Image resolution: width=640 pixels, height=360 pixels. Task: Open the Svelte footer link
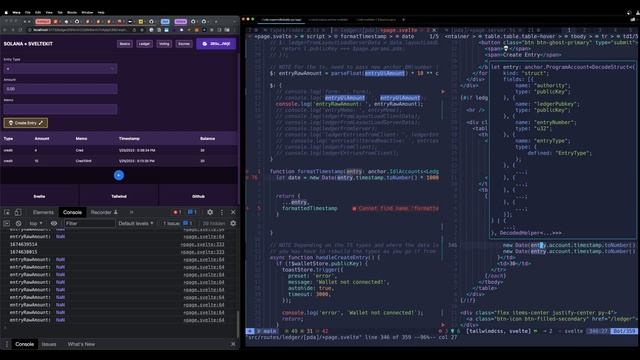[x=39, y=196]
